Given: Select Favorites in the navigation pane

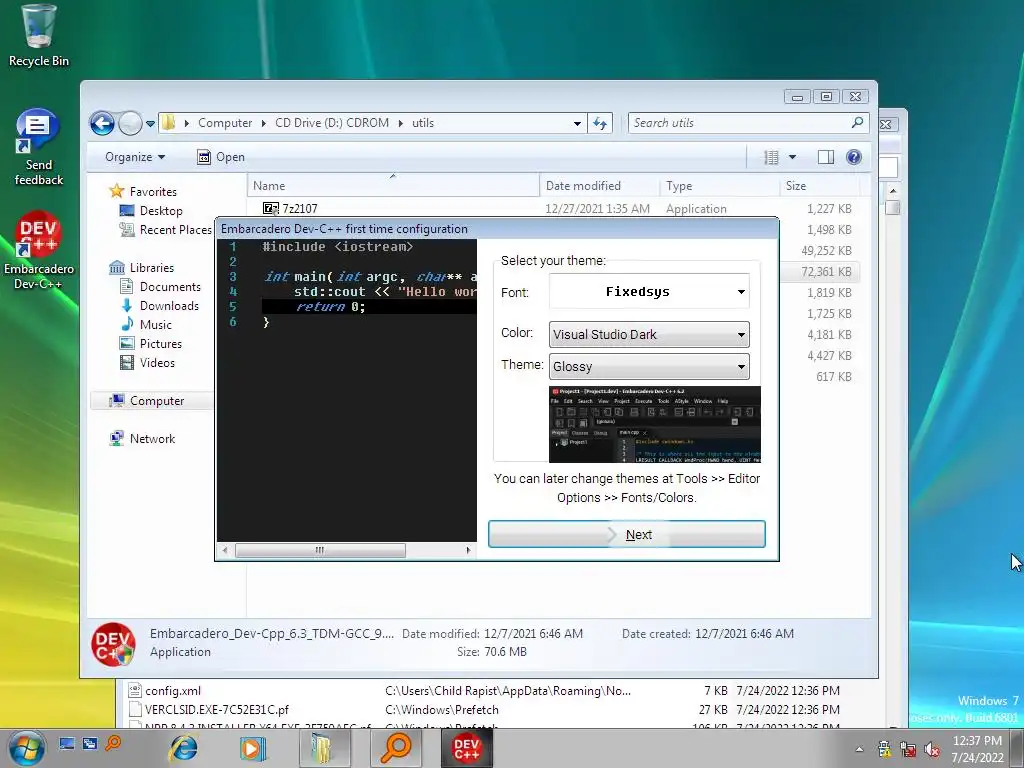Looking at the screenshot, I should pos(153,191).
